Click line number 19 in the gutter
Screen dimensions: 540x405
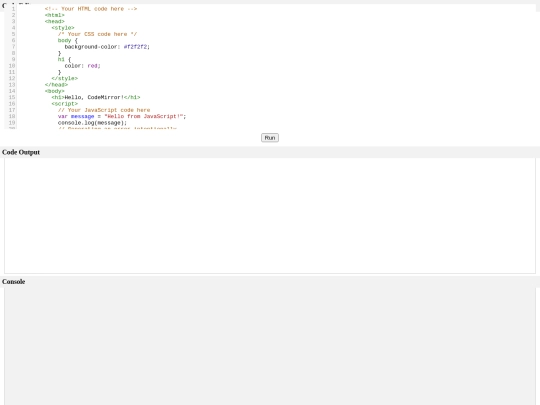(x=12, y=123)
